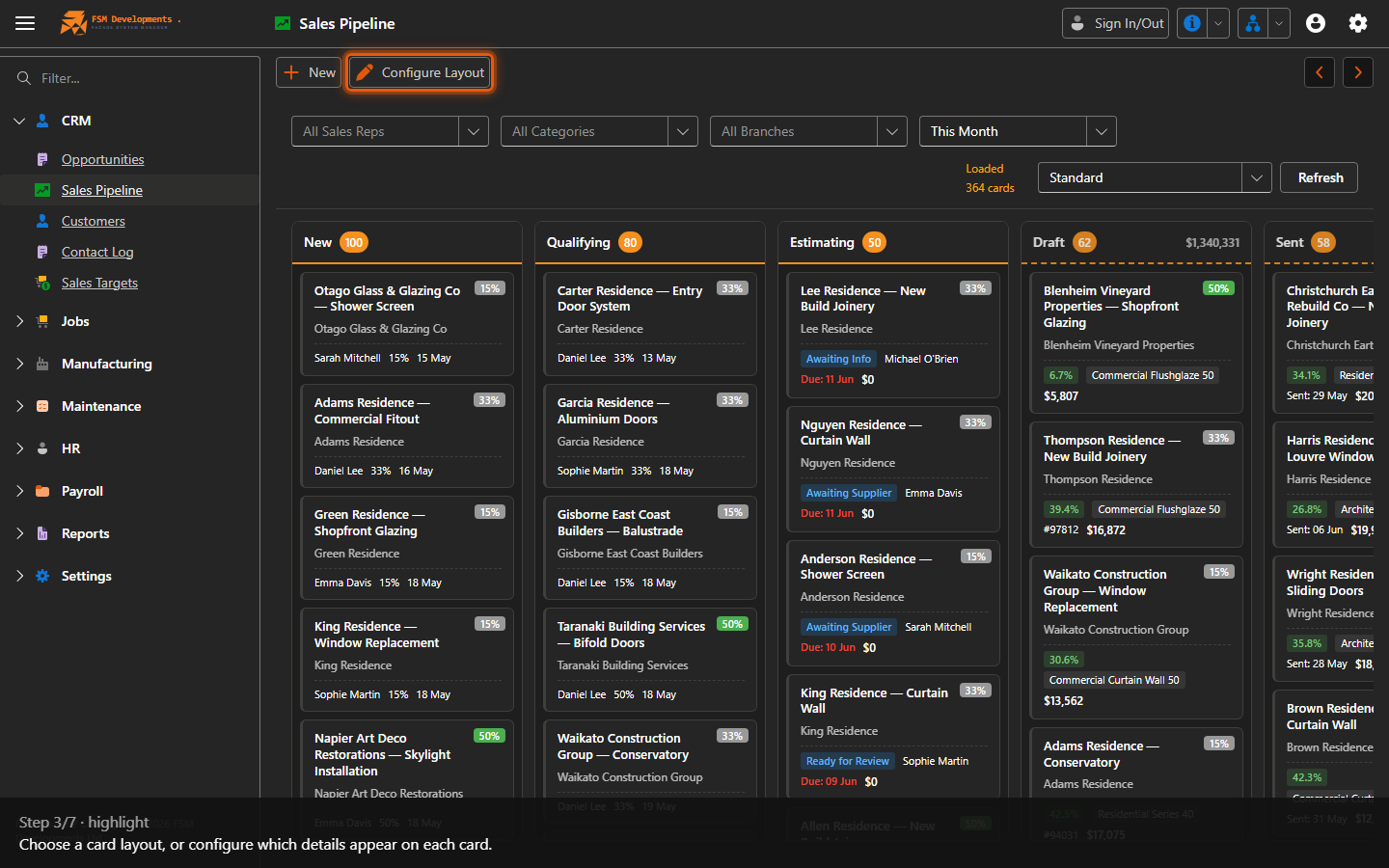Open Nguyen Residence Curtain Wall card
Viewport: 1389px width, 868px height.
tap(893, 469)
